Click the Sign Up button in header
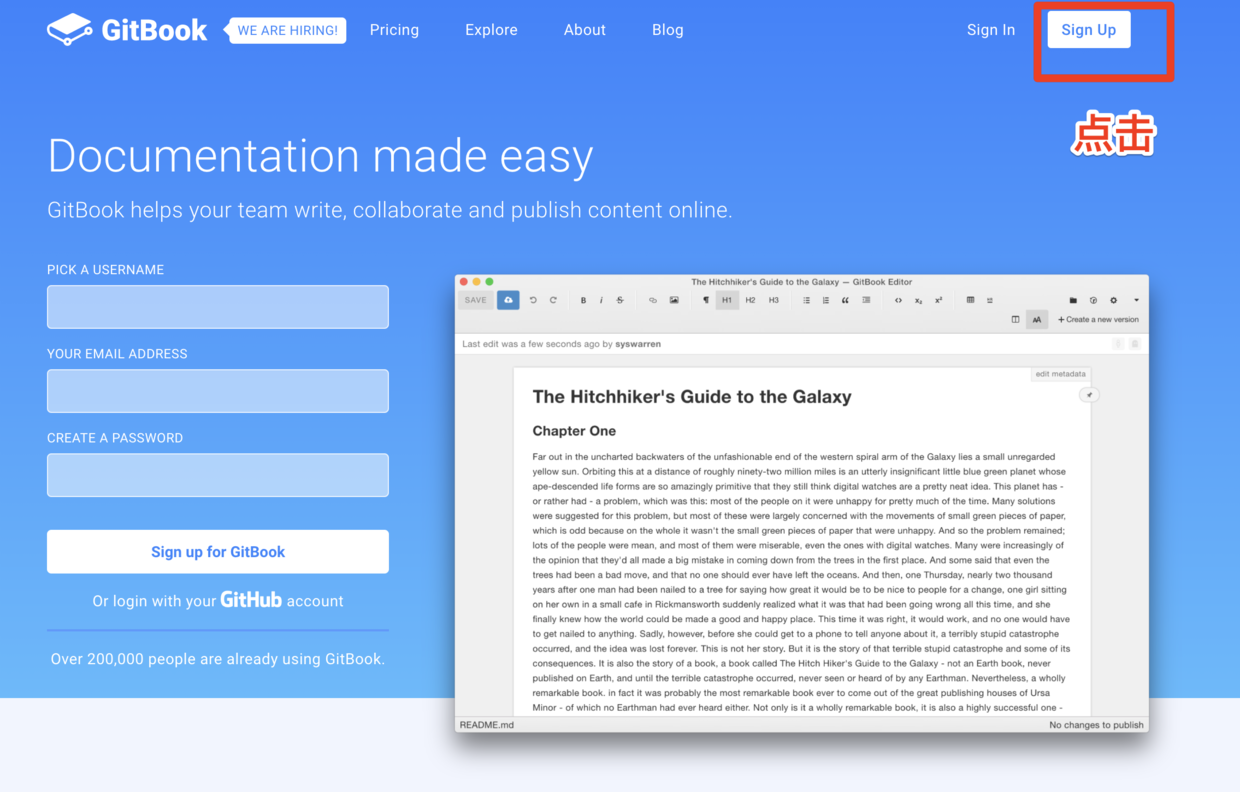 point(1089,30)
